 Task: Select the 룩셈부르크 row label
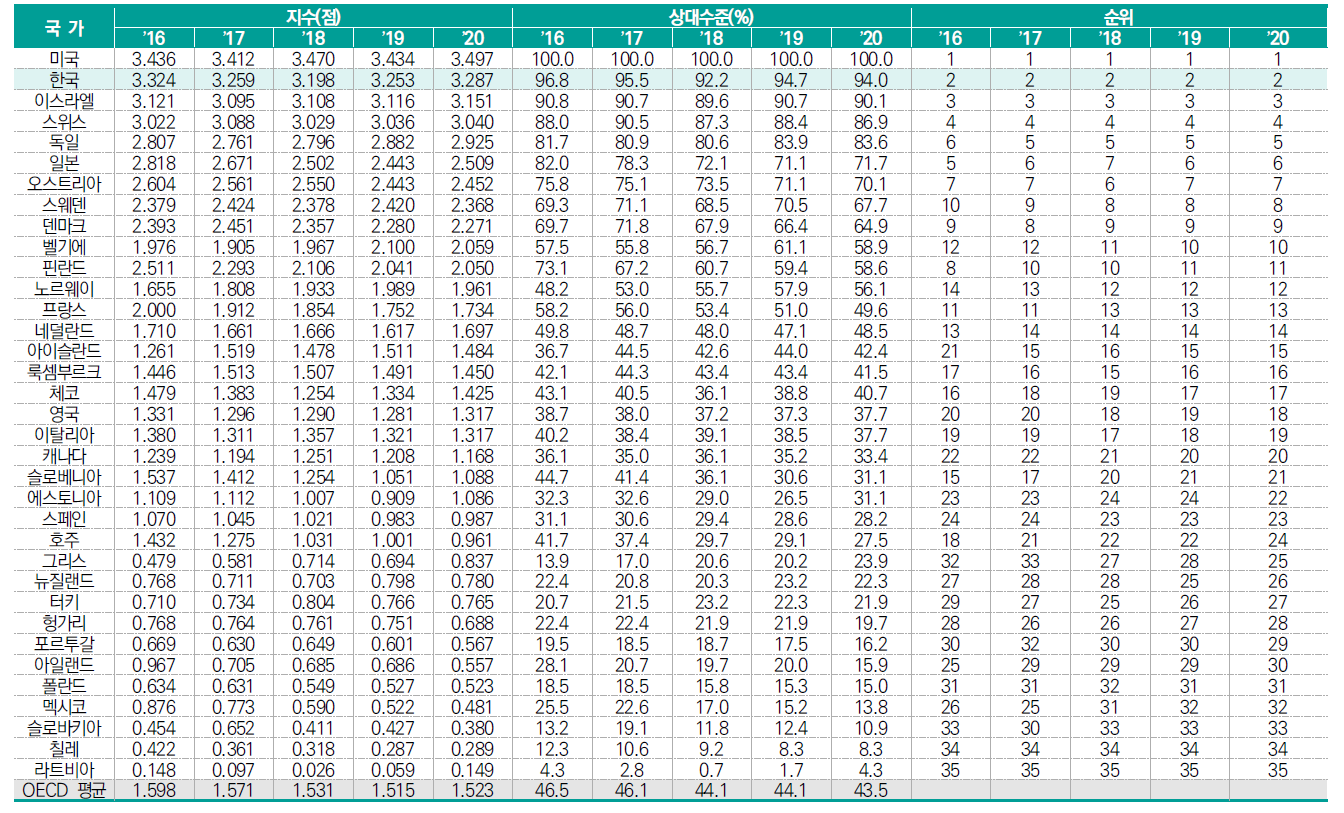64,372
